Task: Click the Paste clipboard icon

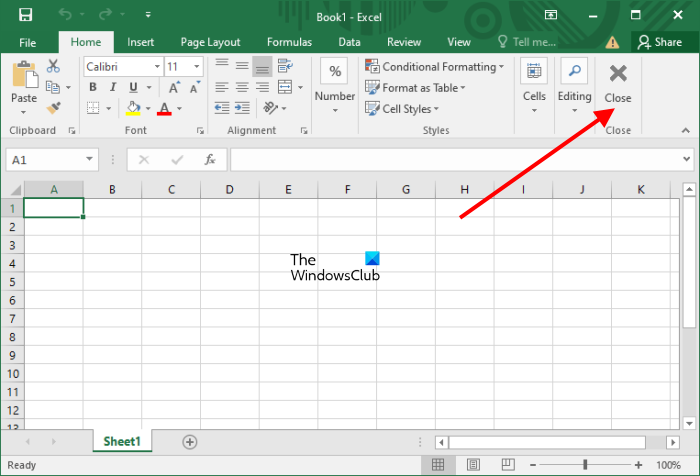Action: point(25,75)
